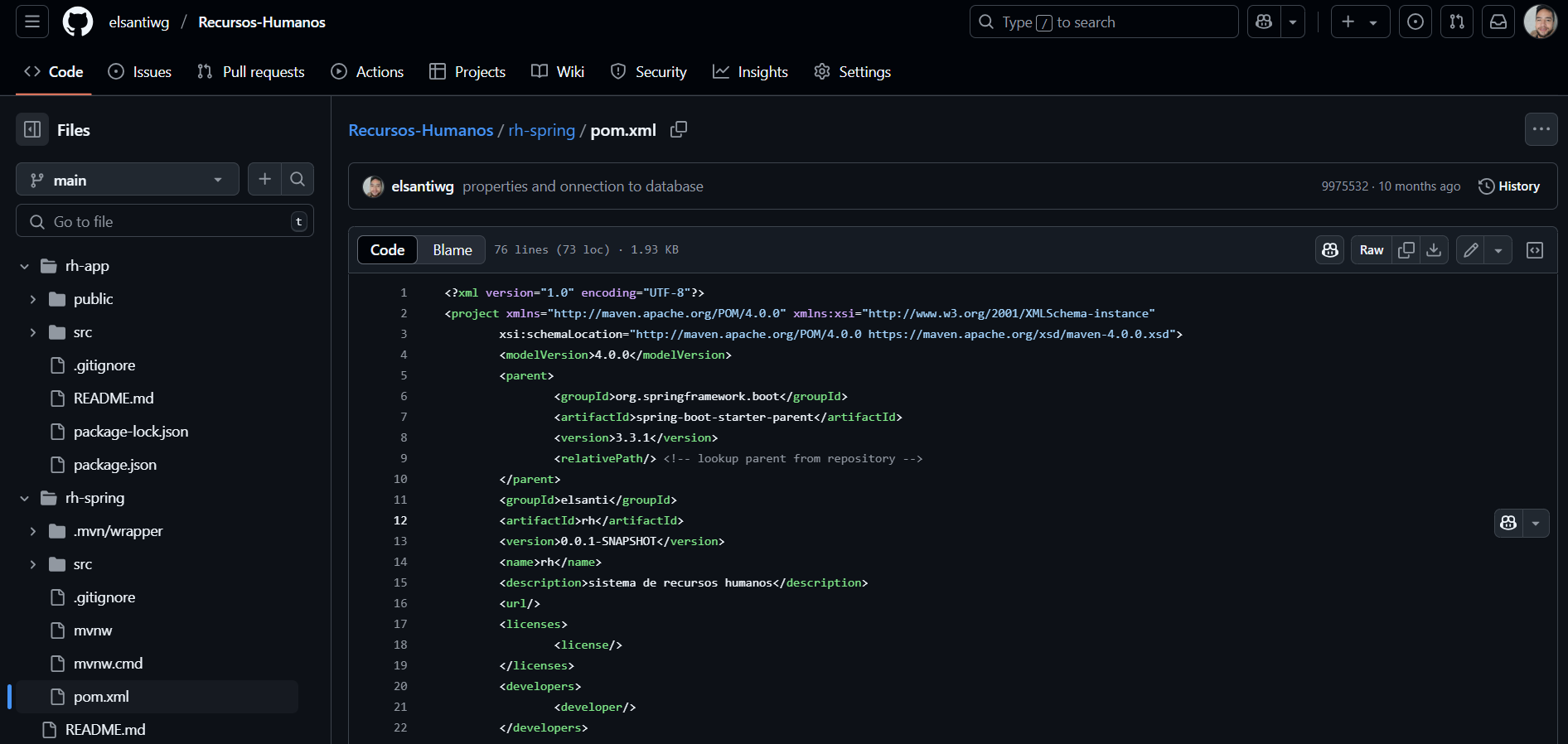Screen dimensions: 1568x744
Task: Expand the Copilot options dropdown in header
Action: click(x=1293, y=22)
